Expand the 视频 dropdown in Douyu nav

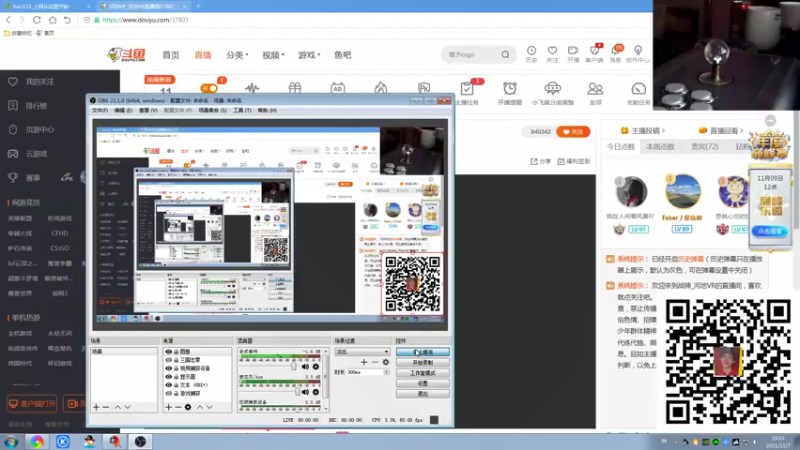273,55
